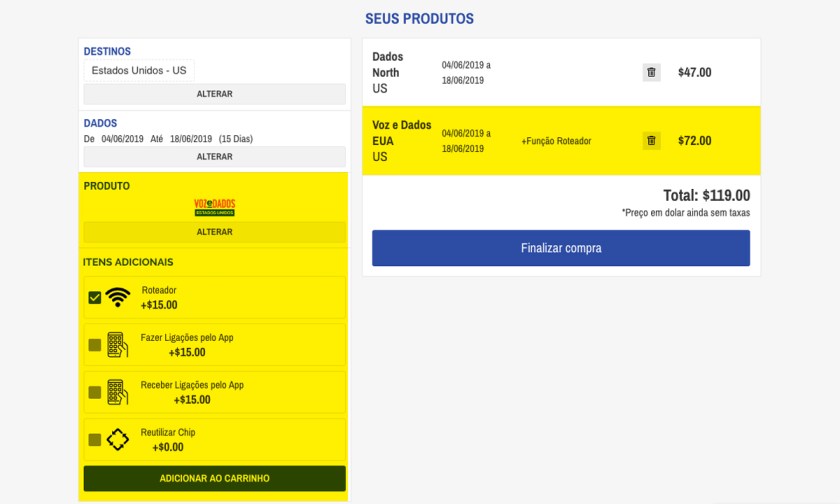Image resolution: width=840 pixels, height=504 pixels.
Task: Enable Fazer Ligações pelo App checkbox
Action: [95, 345]
